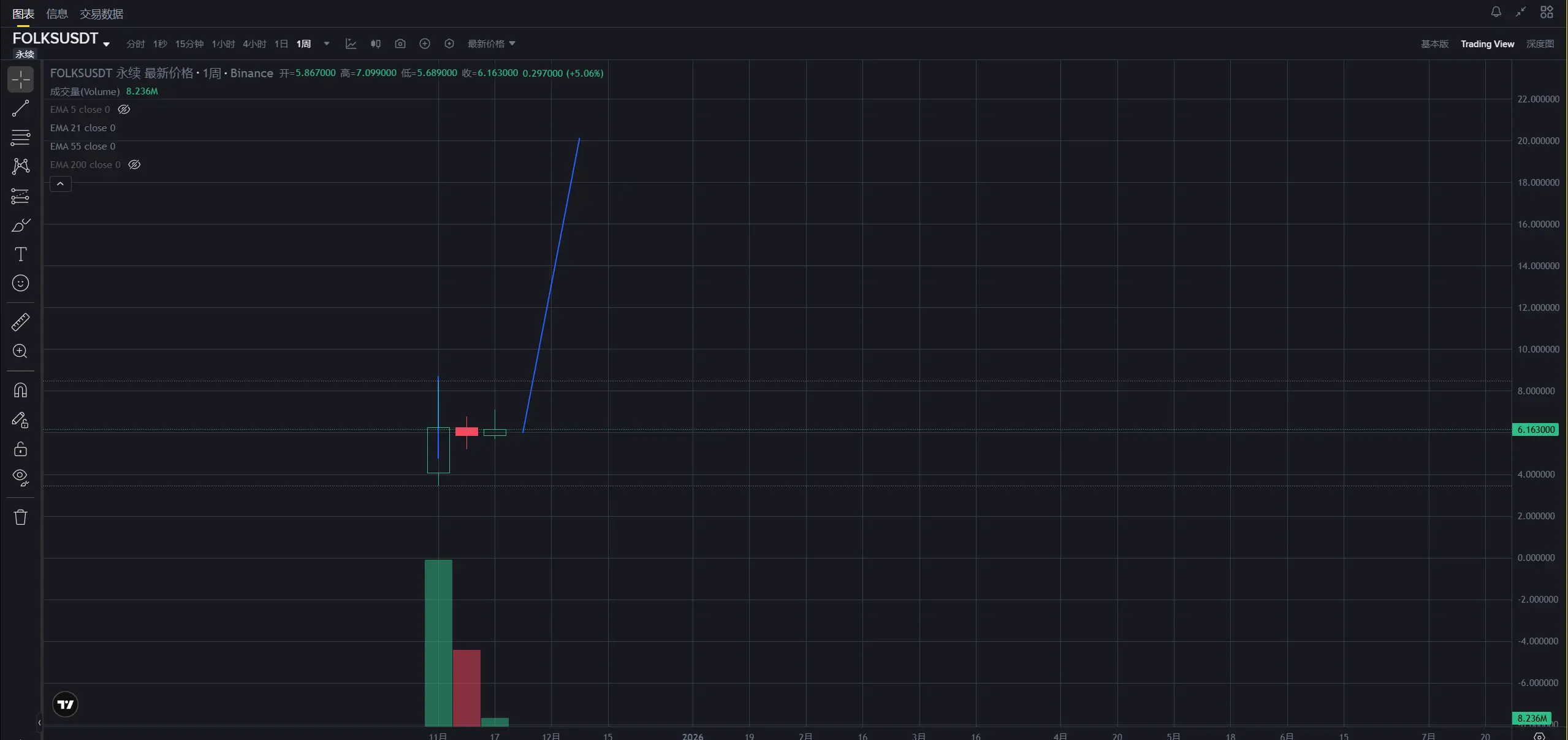Switch to the 信息 tab
Viewport: 1568px width, 740px height.
56,13
